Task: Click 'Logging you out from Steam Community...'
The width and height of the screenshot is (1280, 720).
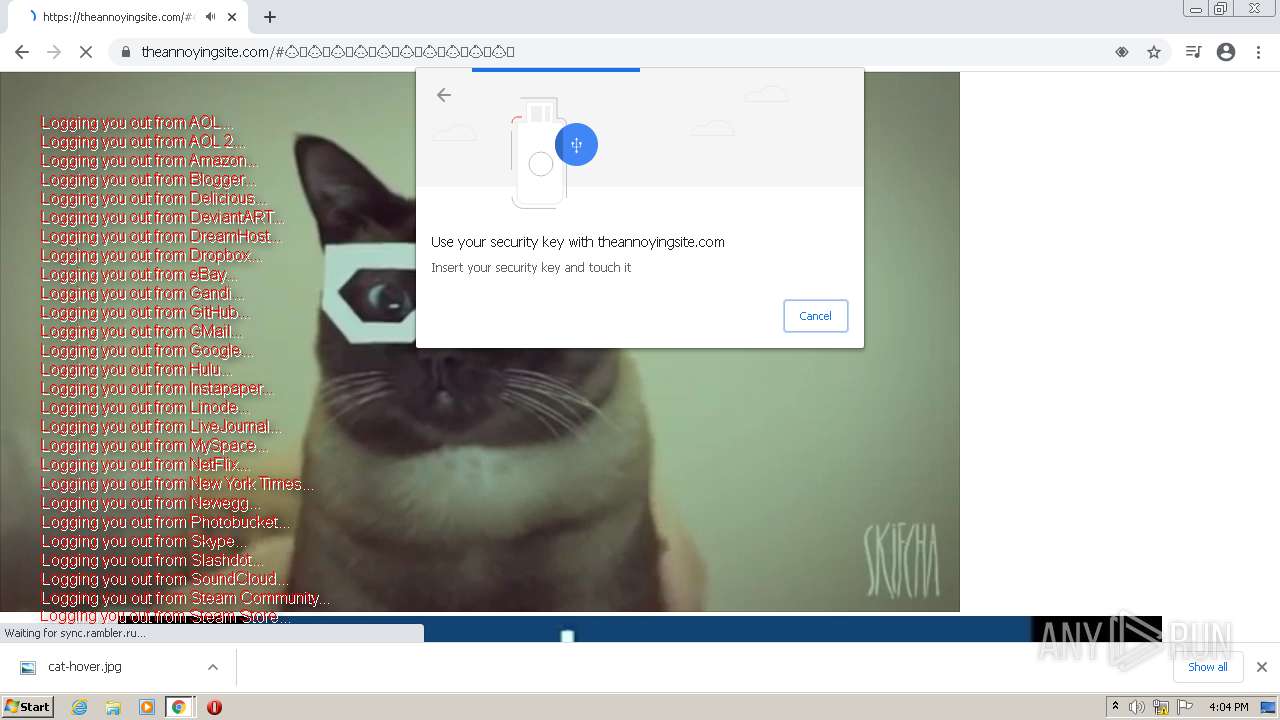Action: (x=185, y=598)
